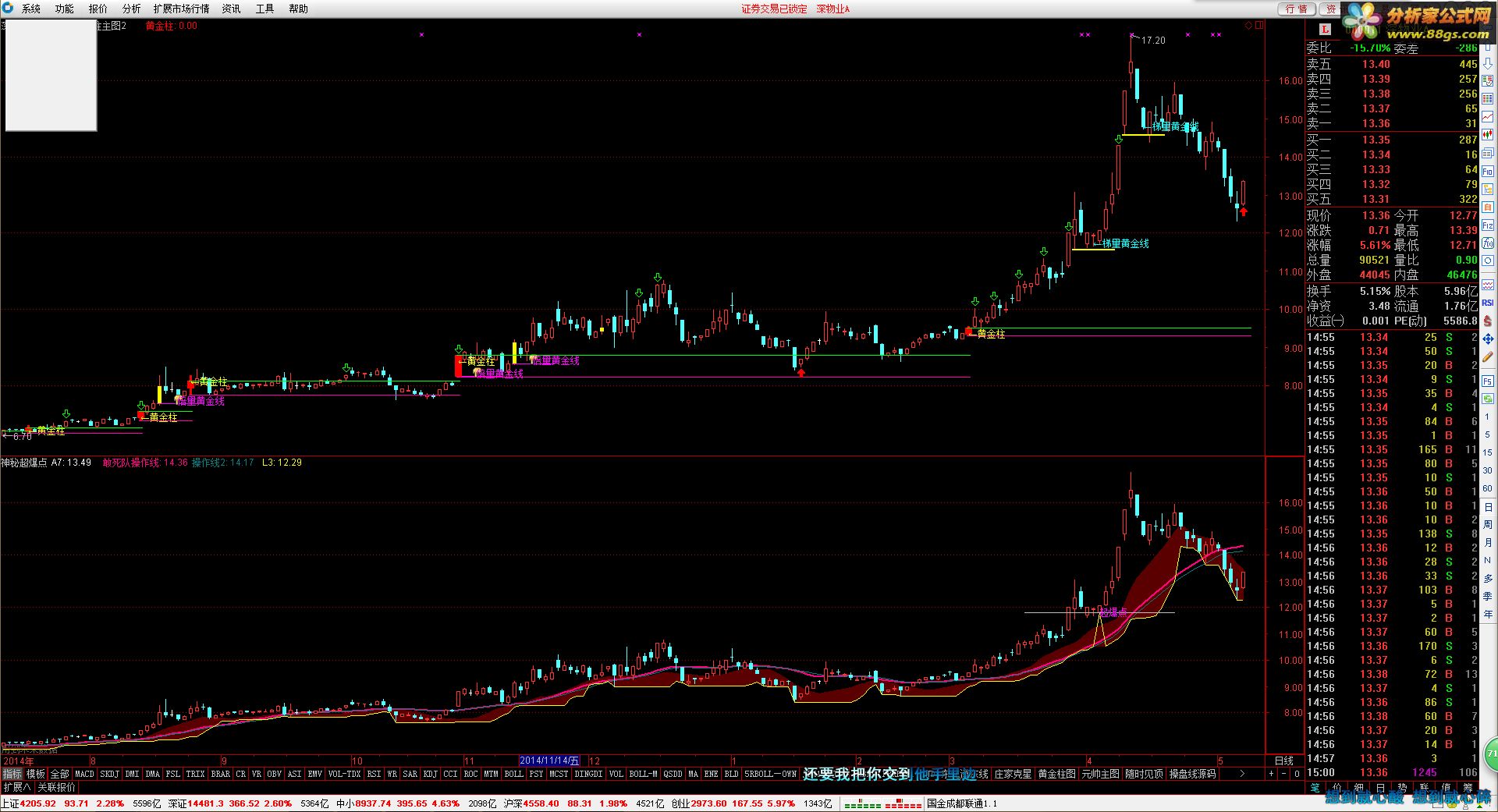Open the 系统 menu
The height and width of the screenshot is (812, 1498).
point(31,9)
